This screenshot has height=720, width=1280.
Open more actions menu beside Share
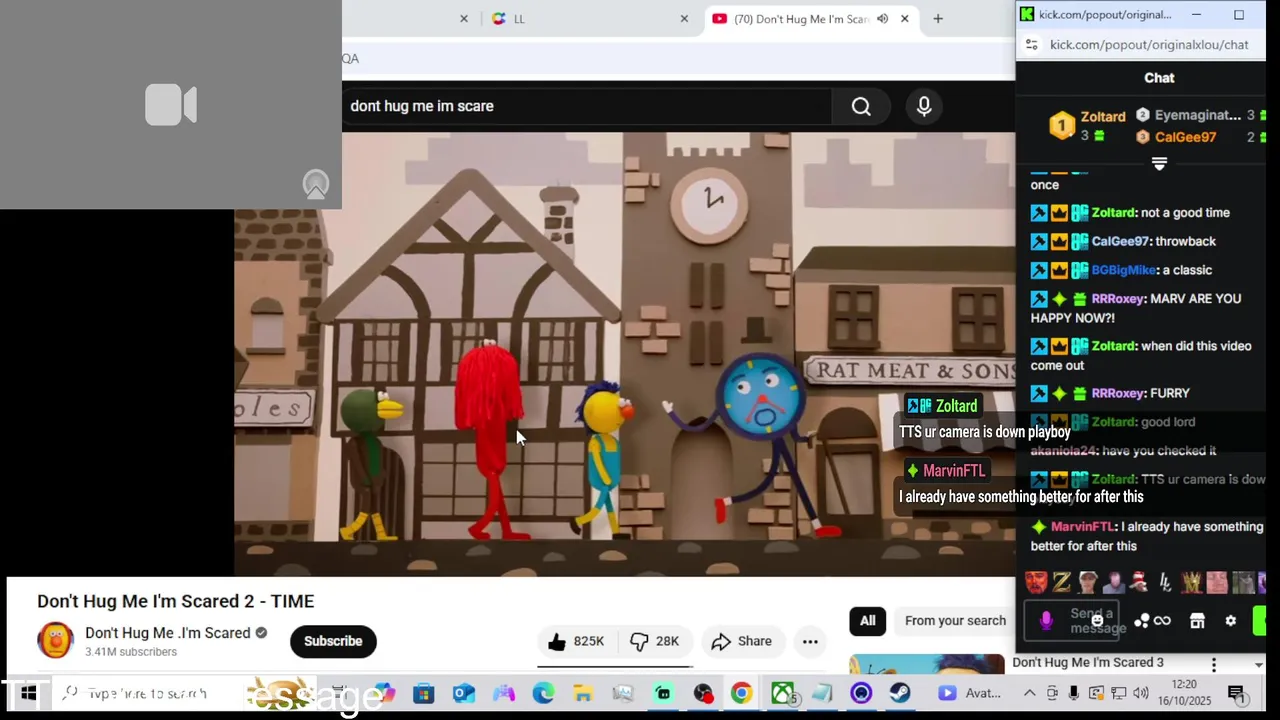(x=810, y=641)
